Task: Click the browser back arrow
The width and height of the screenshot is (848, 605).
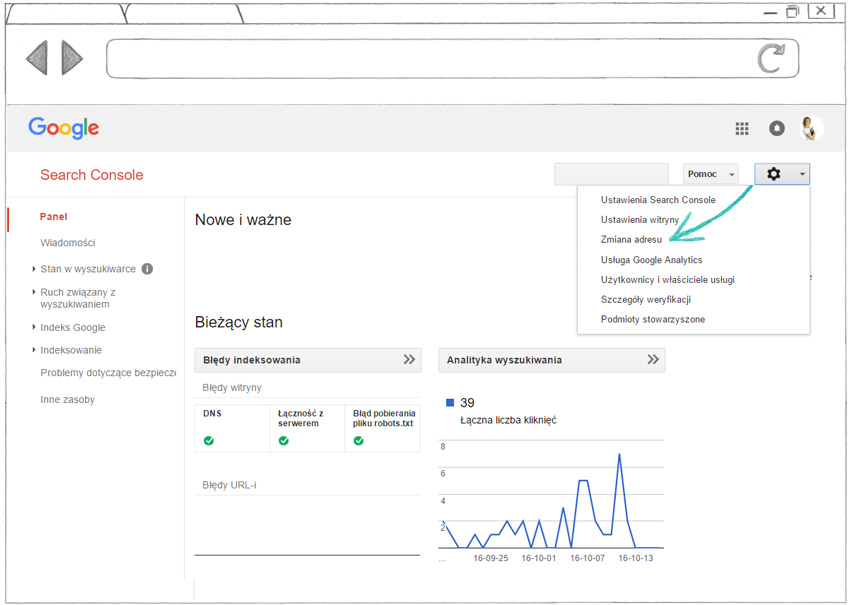Action: pos(37,57)
